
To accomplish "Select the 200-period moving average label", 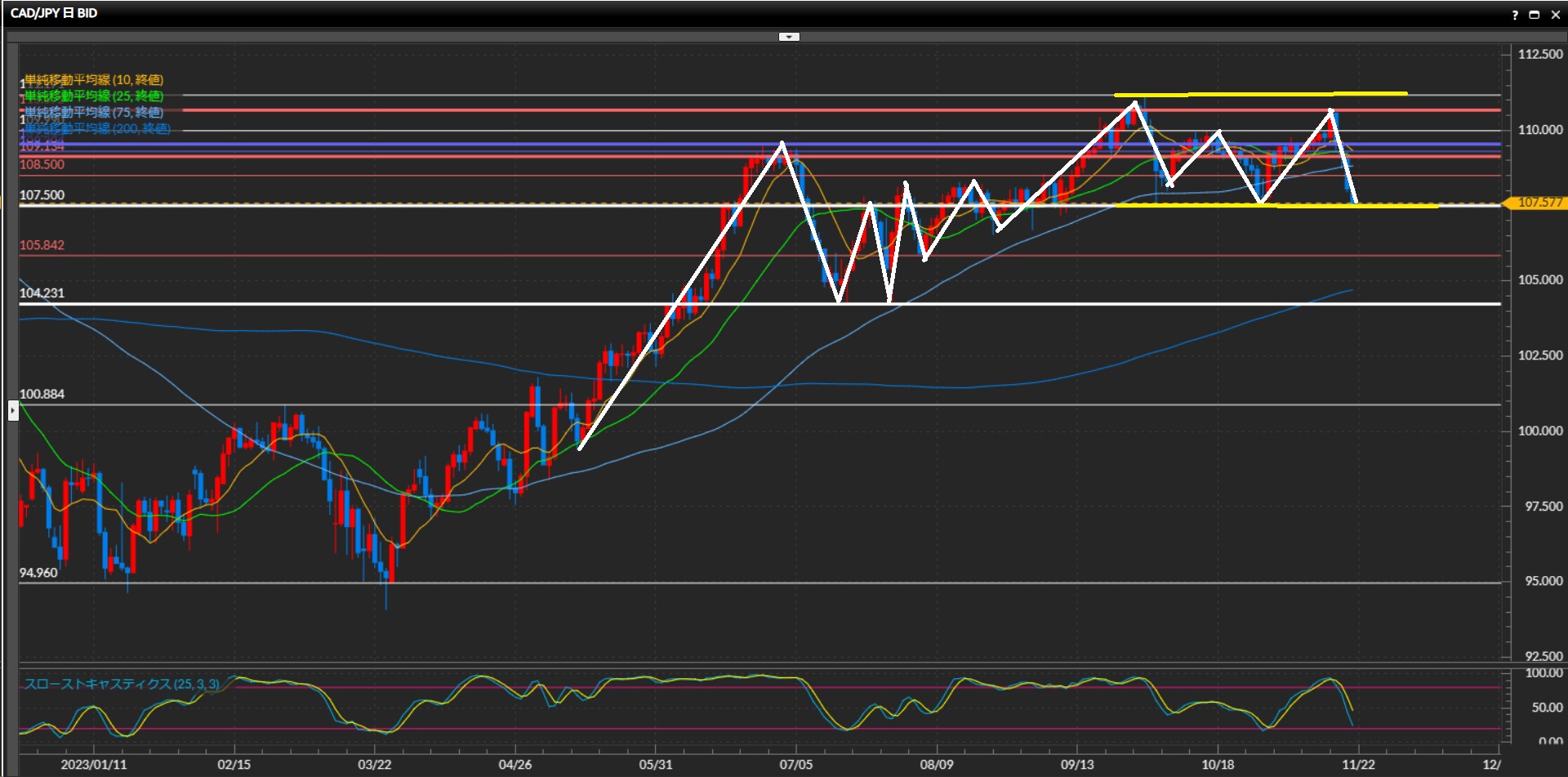I will [97, 128].
